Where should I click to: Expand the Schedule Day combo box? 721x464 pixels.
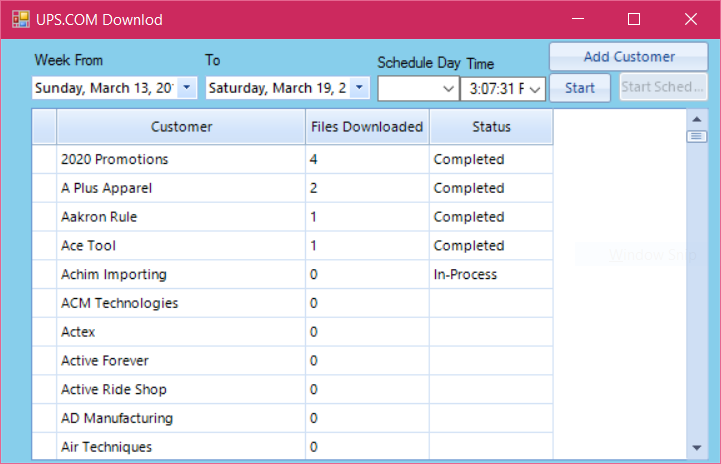pos(448,89)
